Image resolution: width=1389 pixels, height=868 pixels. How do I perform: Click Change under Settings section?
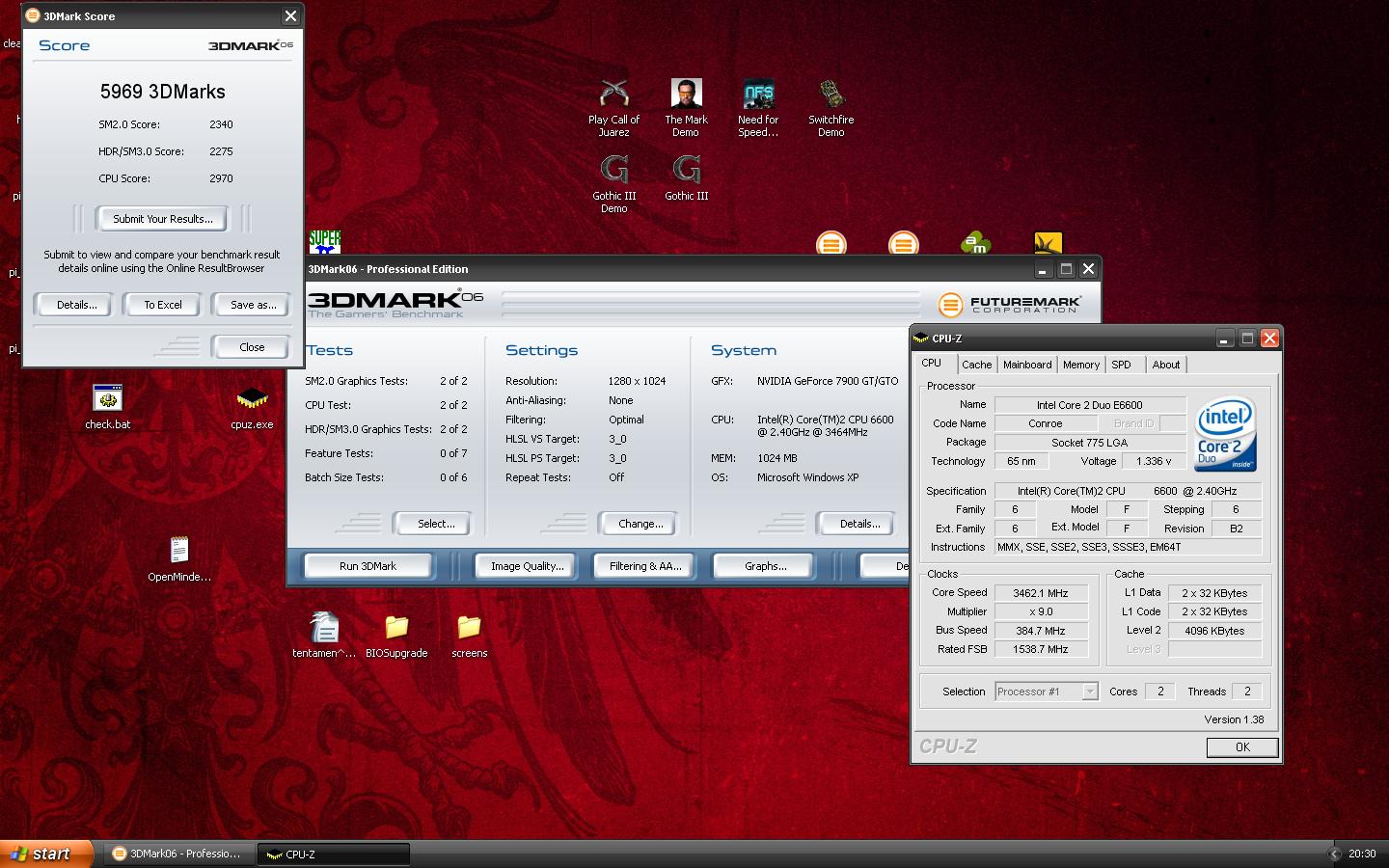pos(640,524)
